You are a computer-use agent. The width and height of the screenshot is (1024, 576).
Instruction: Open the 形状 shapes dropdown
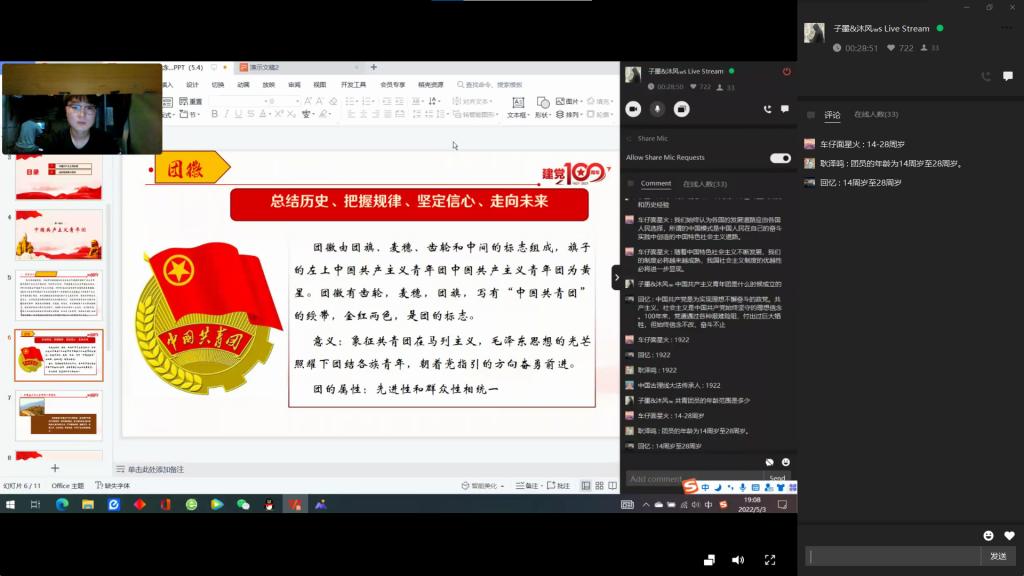[543, 115]
